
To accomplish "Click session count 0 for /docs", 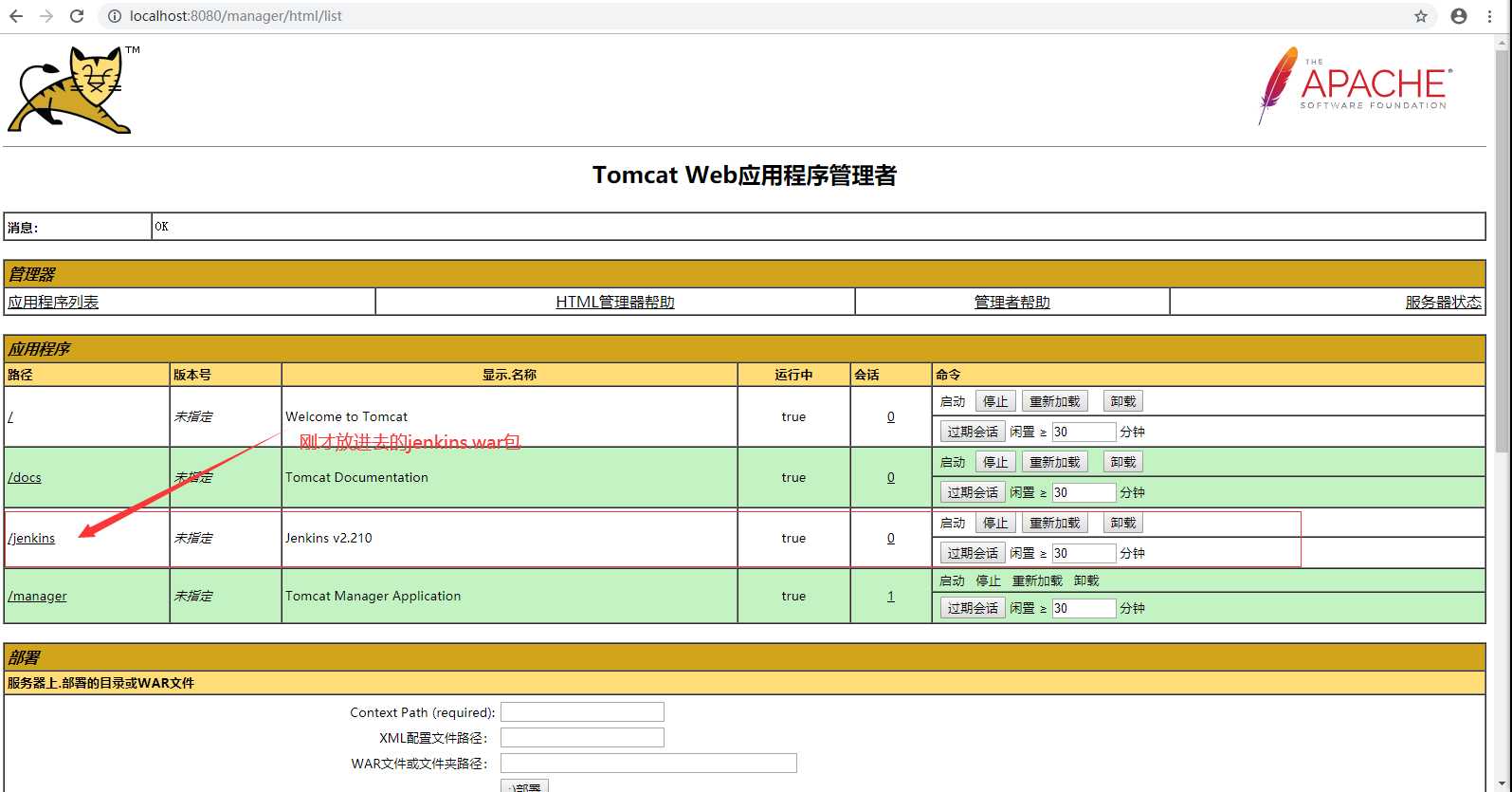I will coord(891,477).
